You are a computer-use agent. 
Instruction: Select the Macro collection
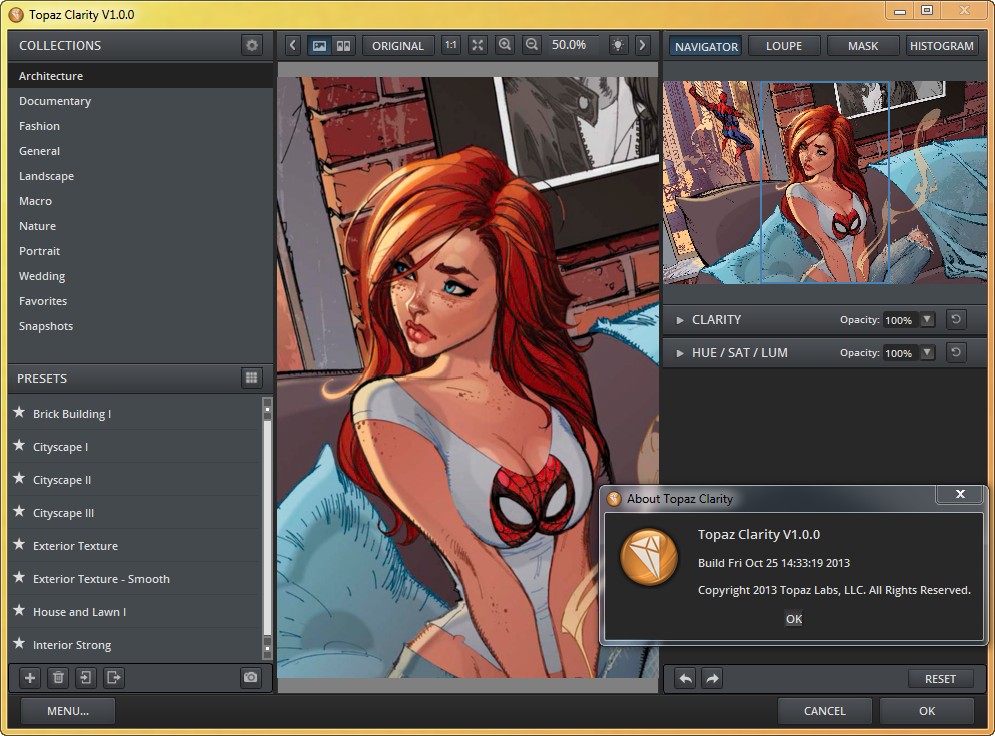[140, 200]
